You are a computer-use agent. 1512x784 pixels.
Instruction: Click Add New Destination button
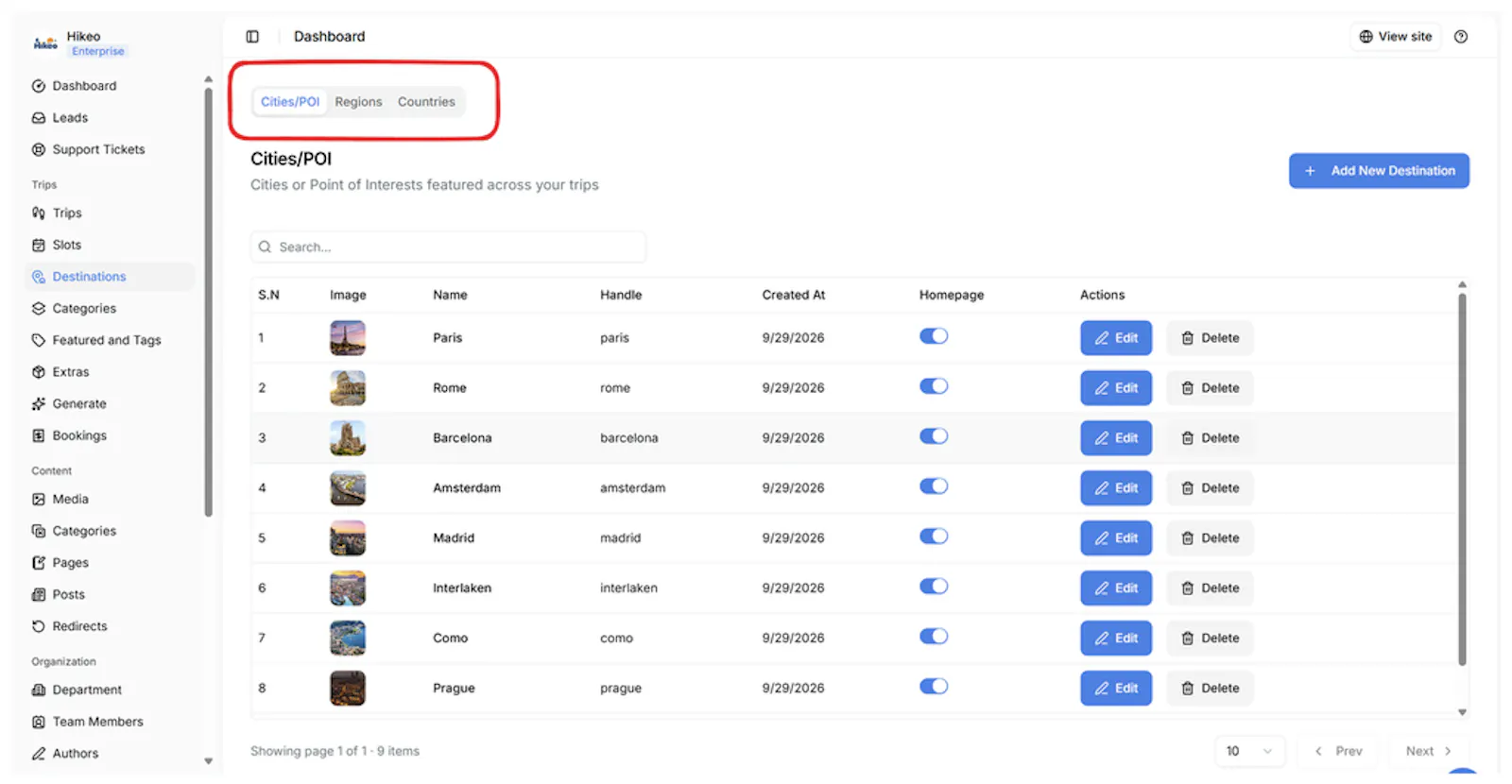click(1379, 171)
